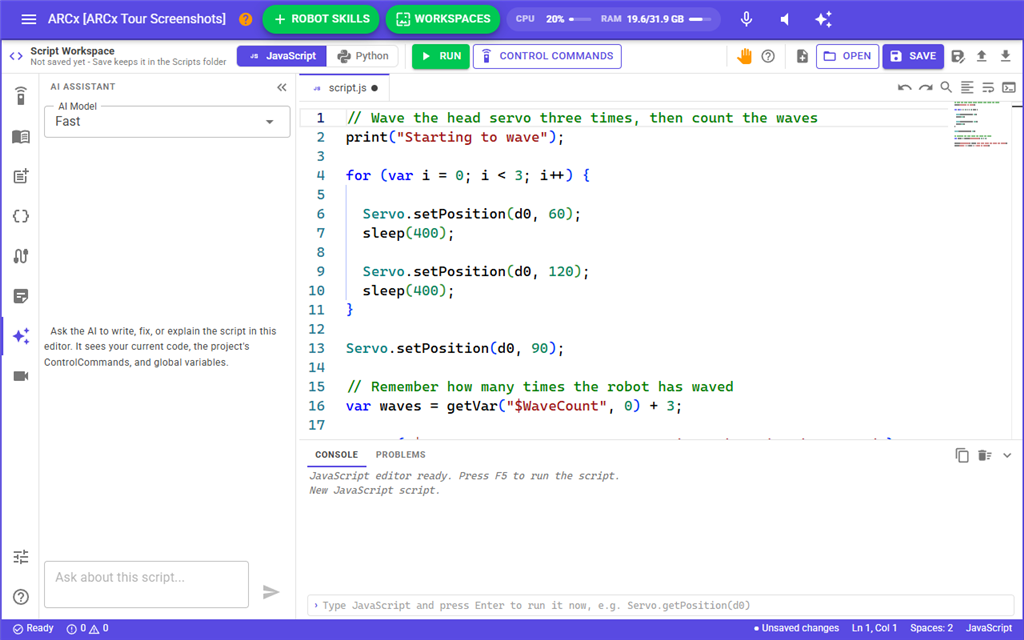Select the script.js editor tab
This screenshot has width=1024, height=640.
tap(345, 88)
